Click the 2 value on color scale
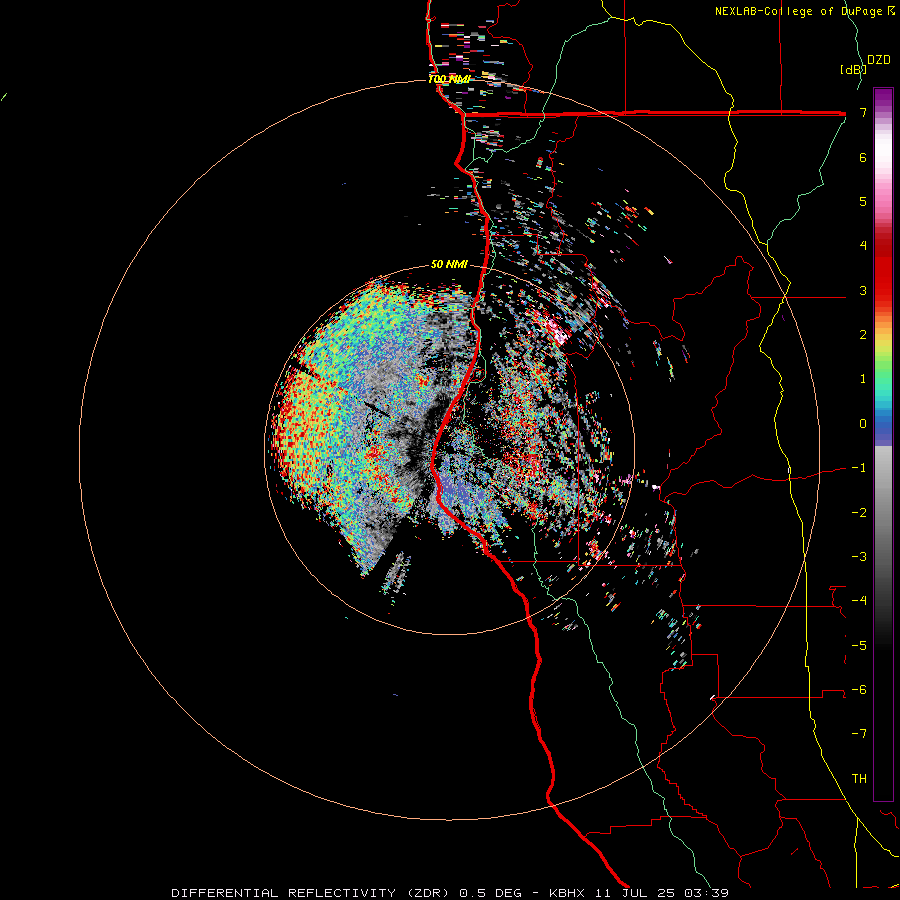Screen dimensions: 900x900 (863, 335)
